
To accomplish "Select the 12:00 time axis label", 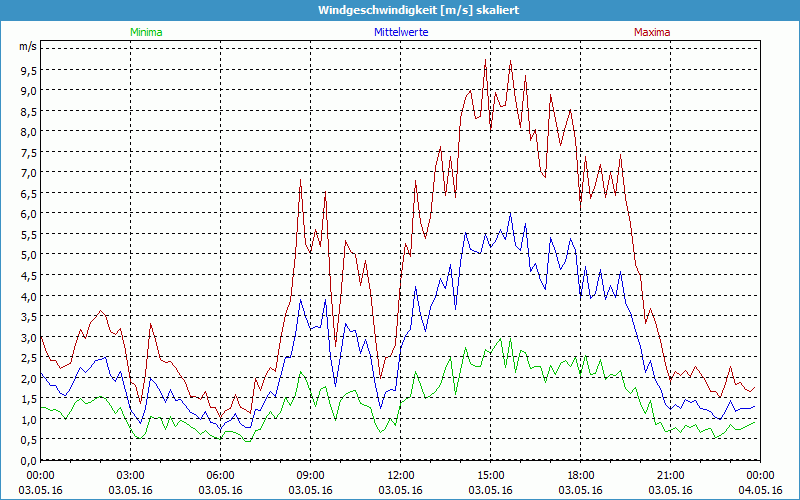I will pyautogui.click(x=401, y=475).
